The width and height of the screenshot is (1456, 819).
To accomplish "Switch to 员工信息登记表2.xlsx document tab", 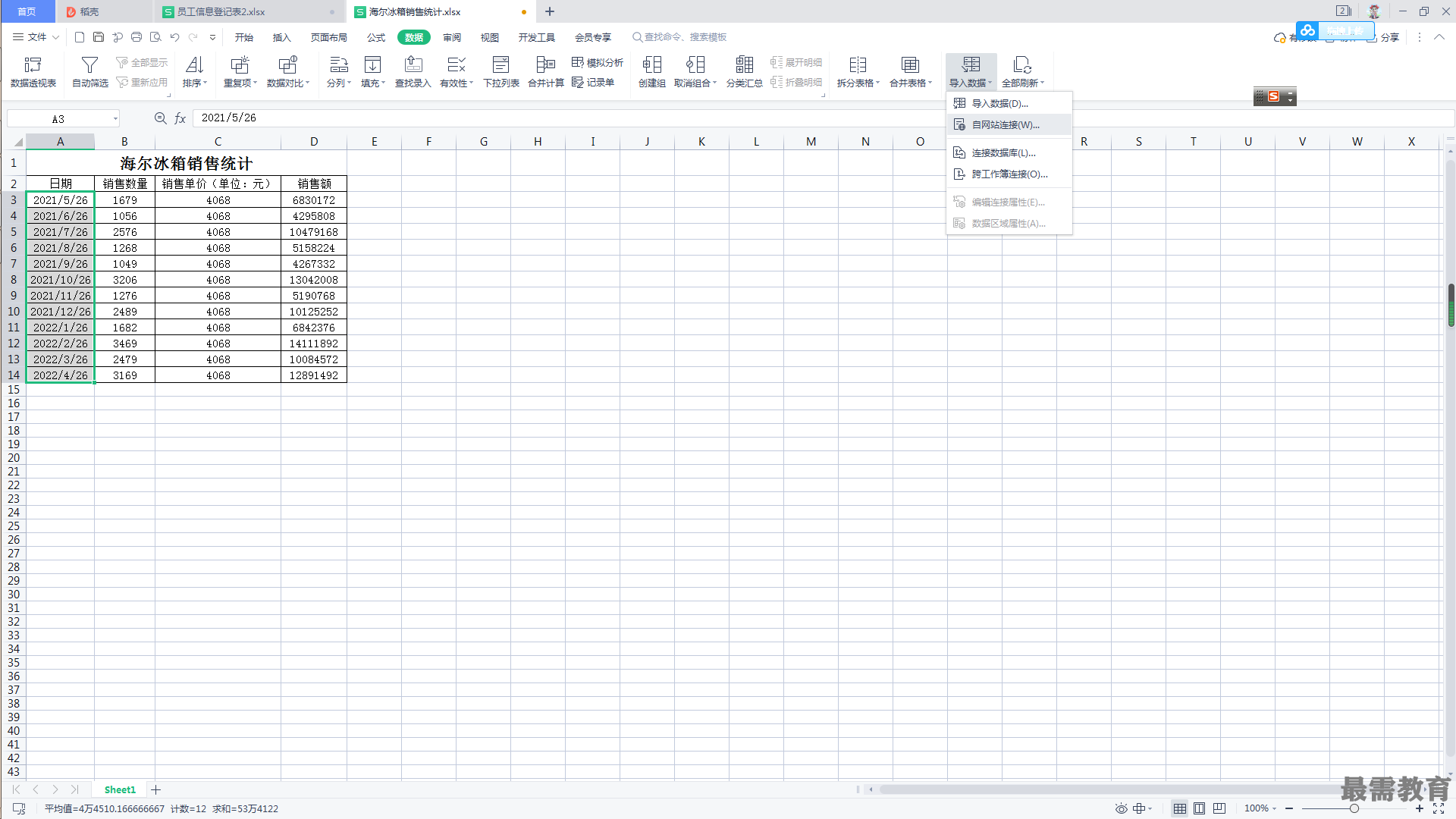I will [250, 12].
